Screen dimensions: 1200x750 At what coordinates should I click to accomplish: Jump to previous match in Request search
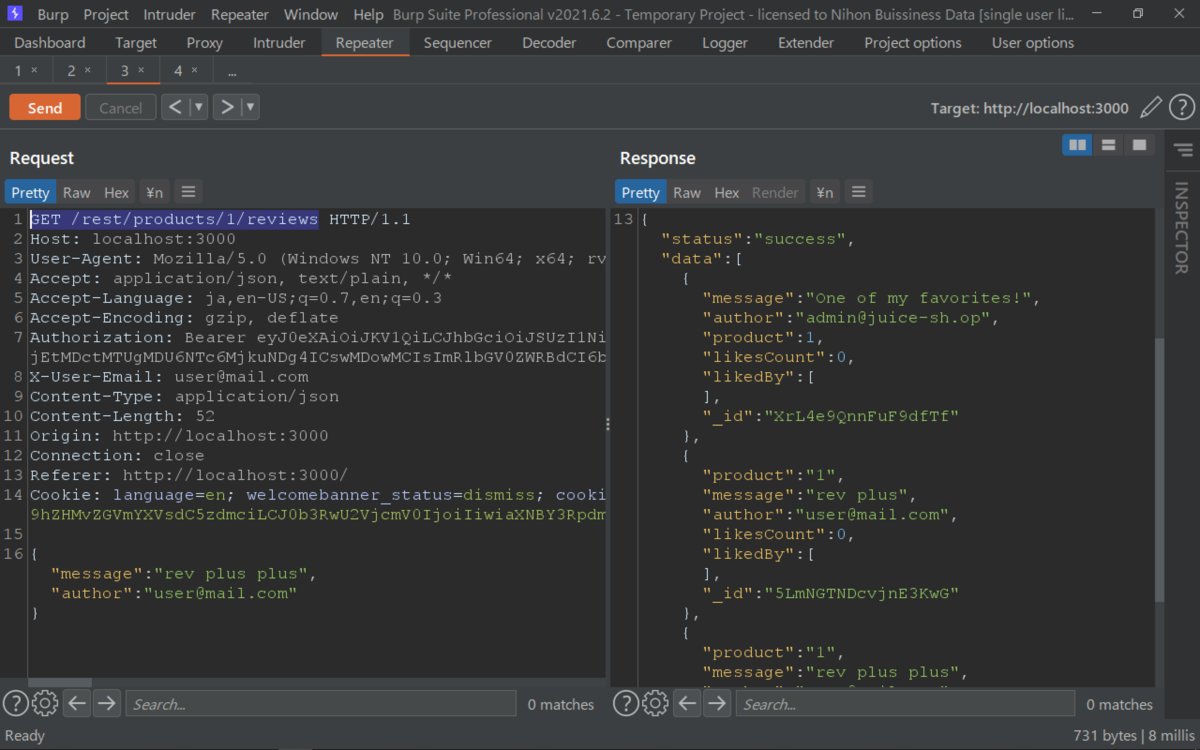pos(77,703)
